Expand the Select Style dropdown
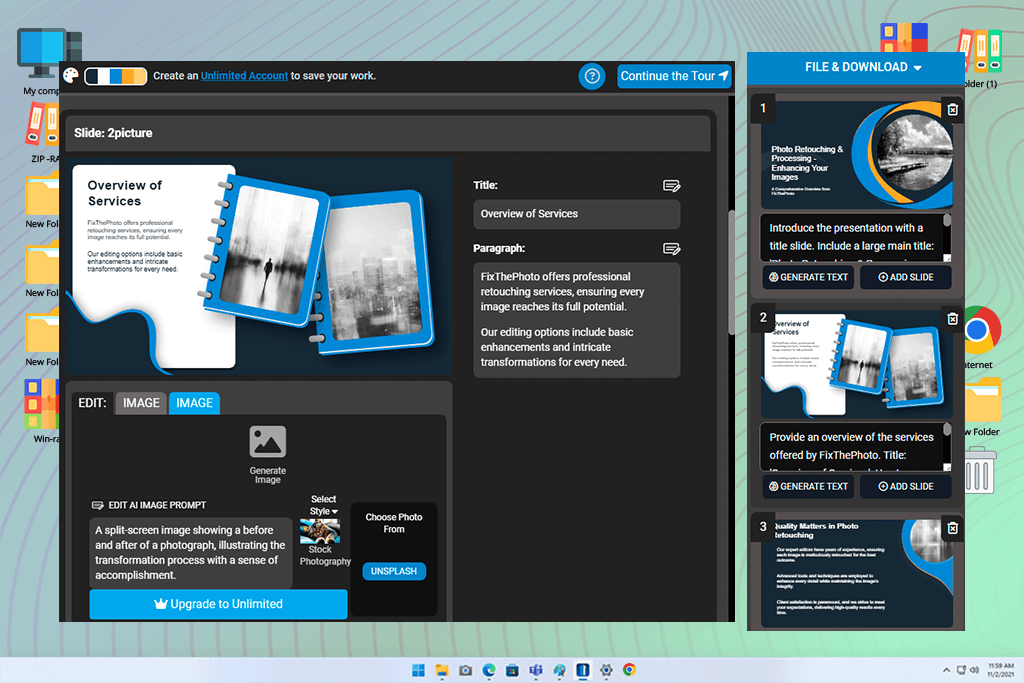 (x=323, y=505)
